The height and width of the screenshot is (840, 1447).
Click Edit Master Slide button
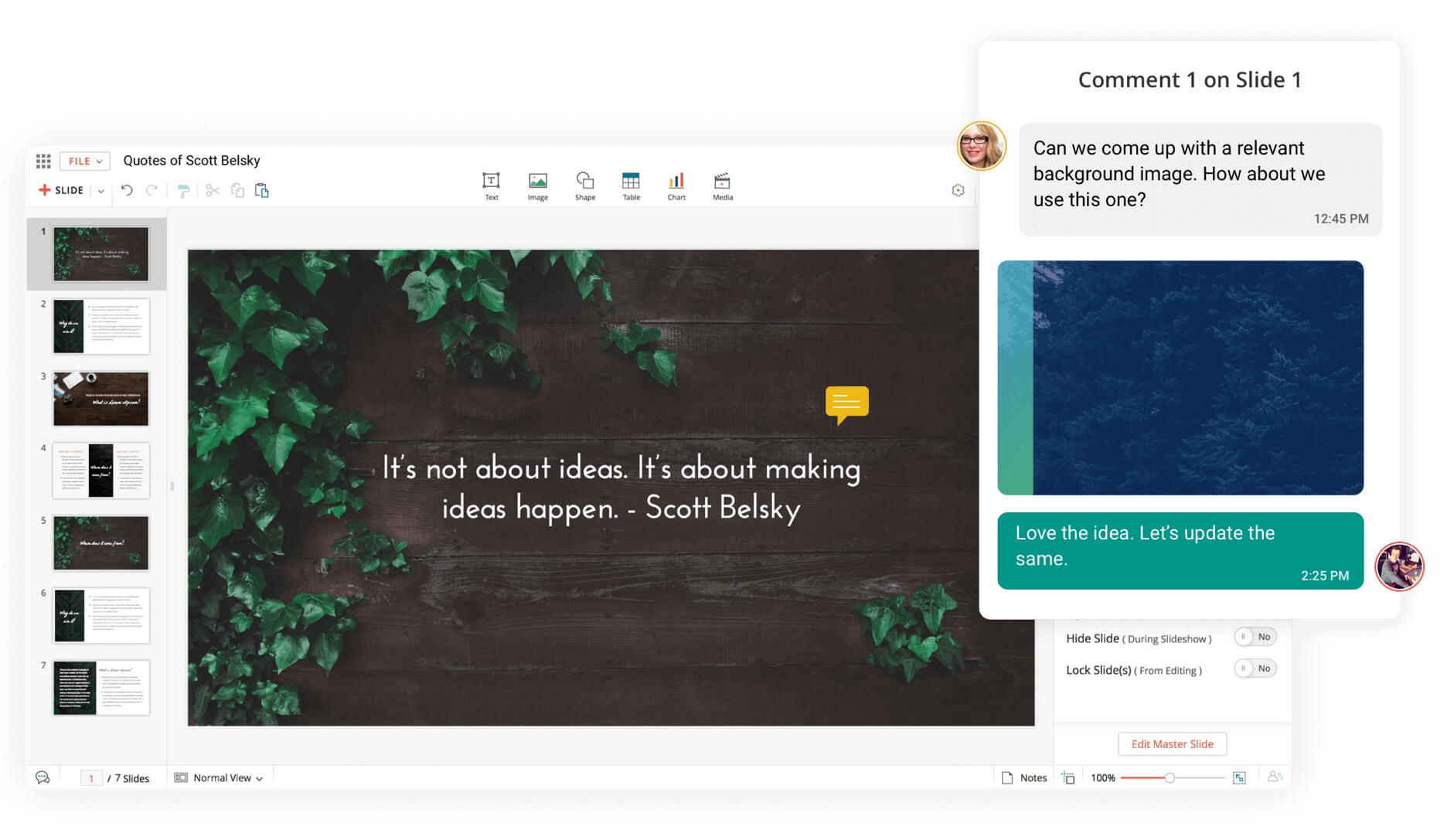click(x=1172, y=744)
